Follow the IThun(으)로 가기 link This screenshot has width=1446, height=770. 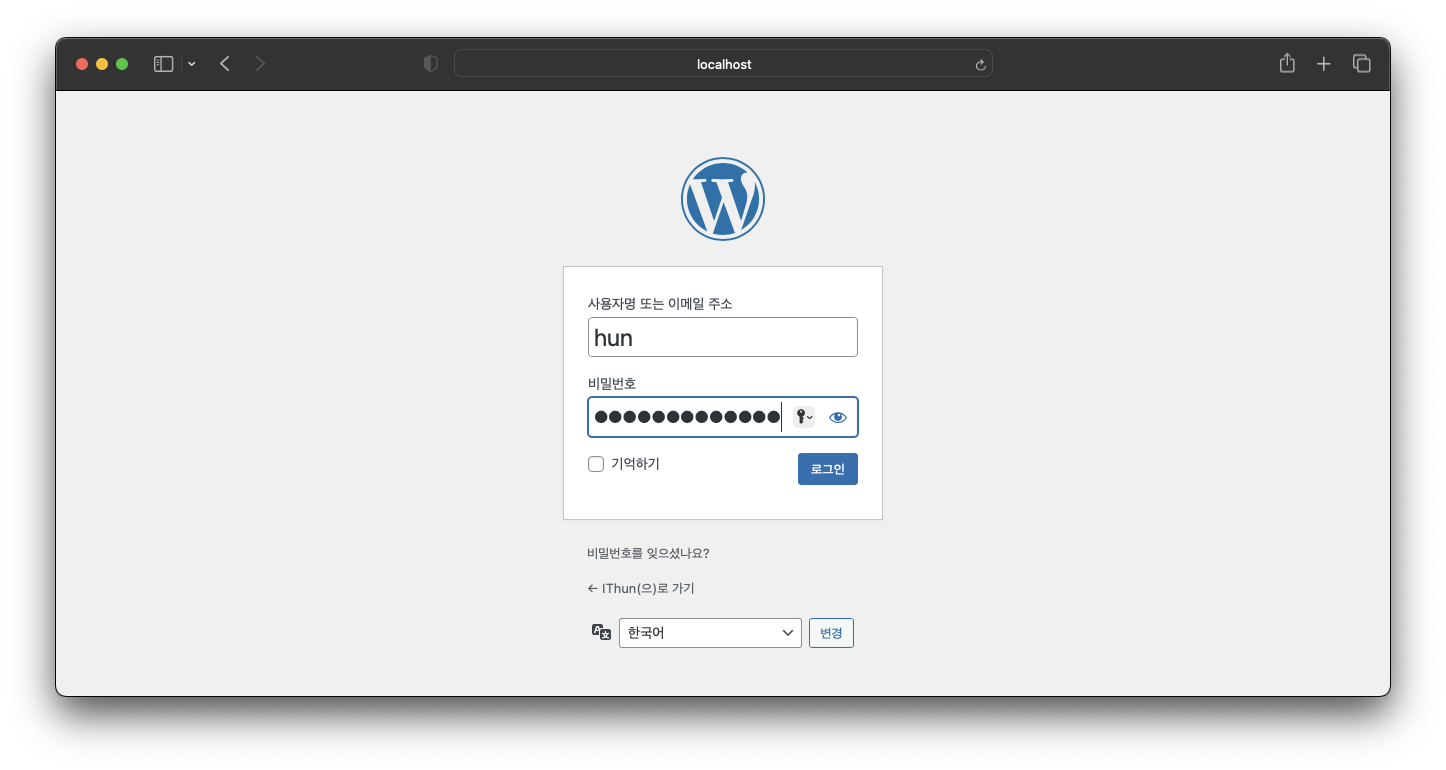click(x=641, y=588)
